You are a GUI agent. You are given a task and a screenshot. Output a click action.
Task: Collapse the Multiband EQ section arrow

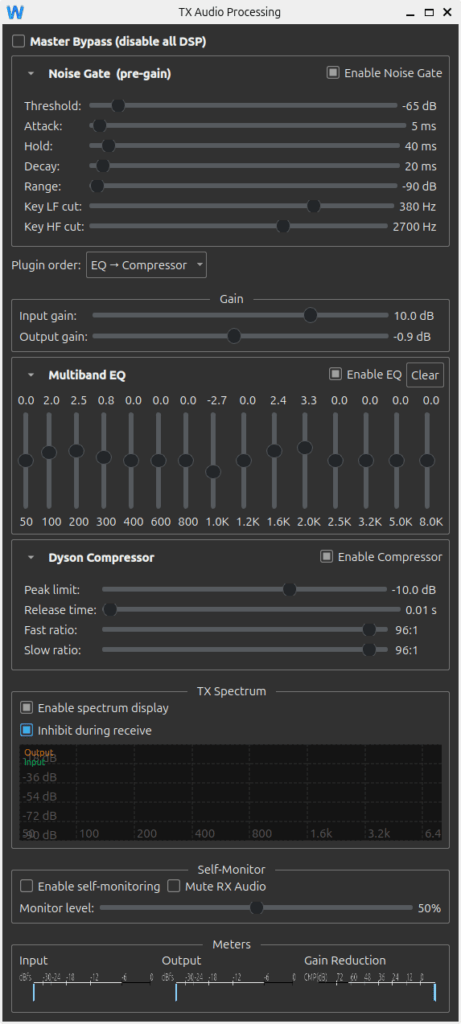[x=31, y=376]
